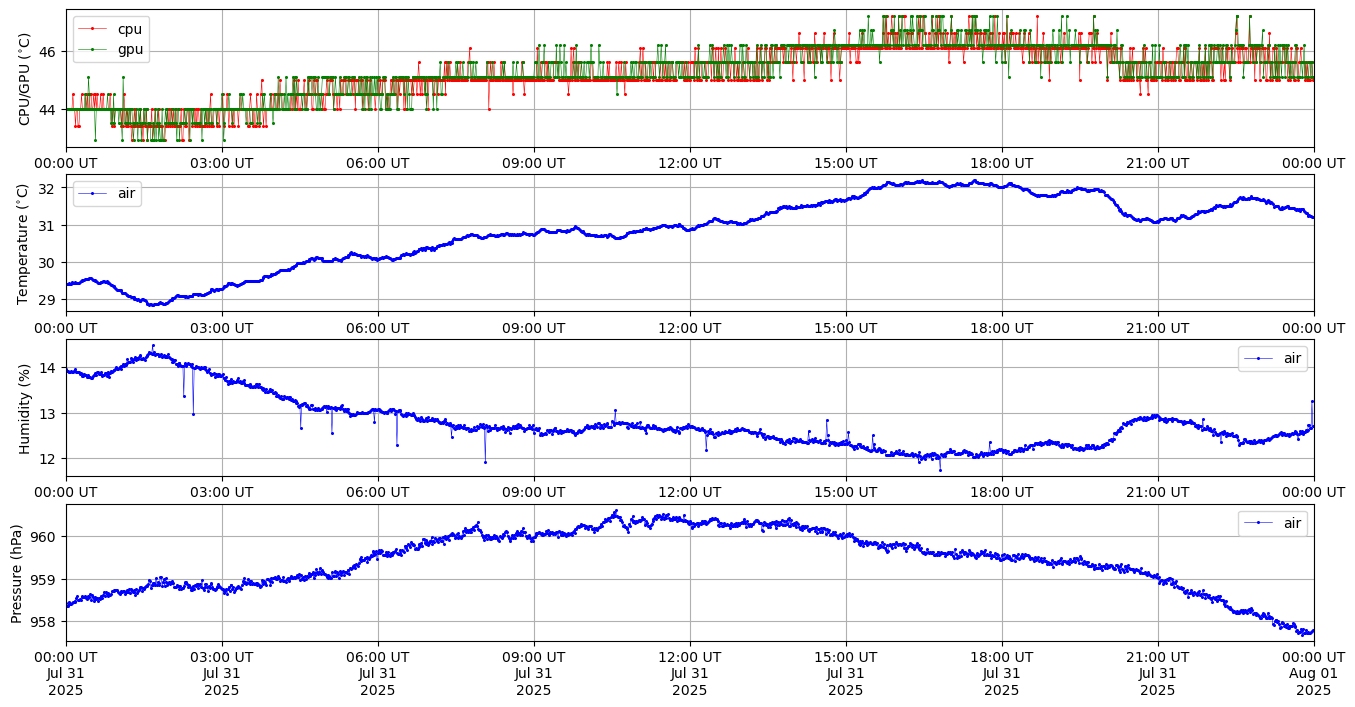Click 18:00 UT Jul 31 label under Pressure plot
This screenshot has width=1355, height=707.
tap(1002, 673)
